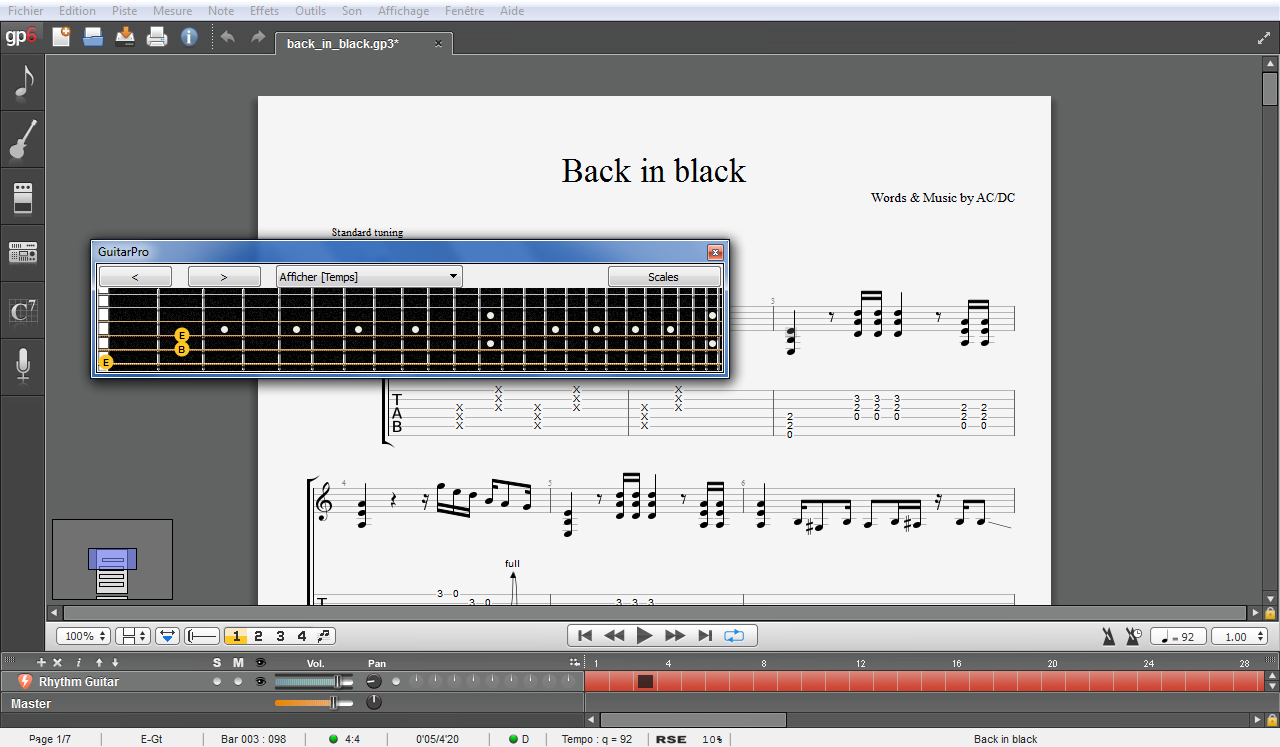Open score information via the blue icon
Image resolution: width=1280 pixels, height=747 pixels.
[189, 37]
